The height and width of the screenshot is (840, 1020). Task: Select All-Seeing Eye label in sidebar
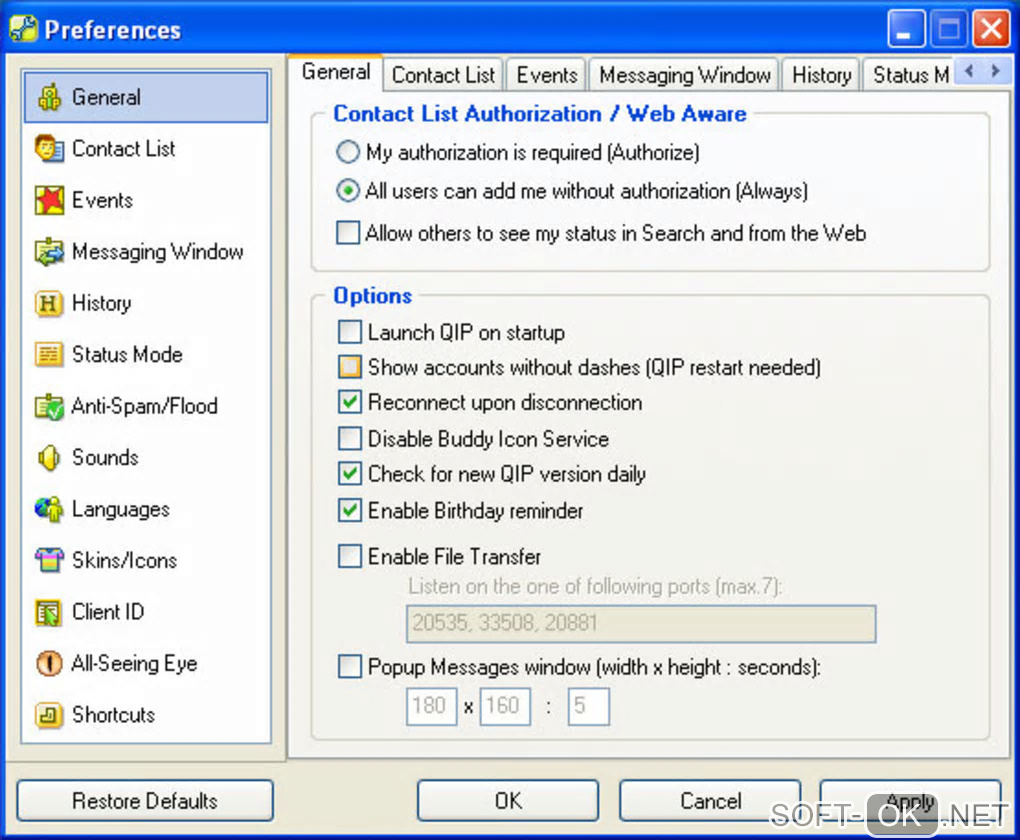click(x=134, y=664)
